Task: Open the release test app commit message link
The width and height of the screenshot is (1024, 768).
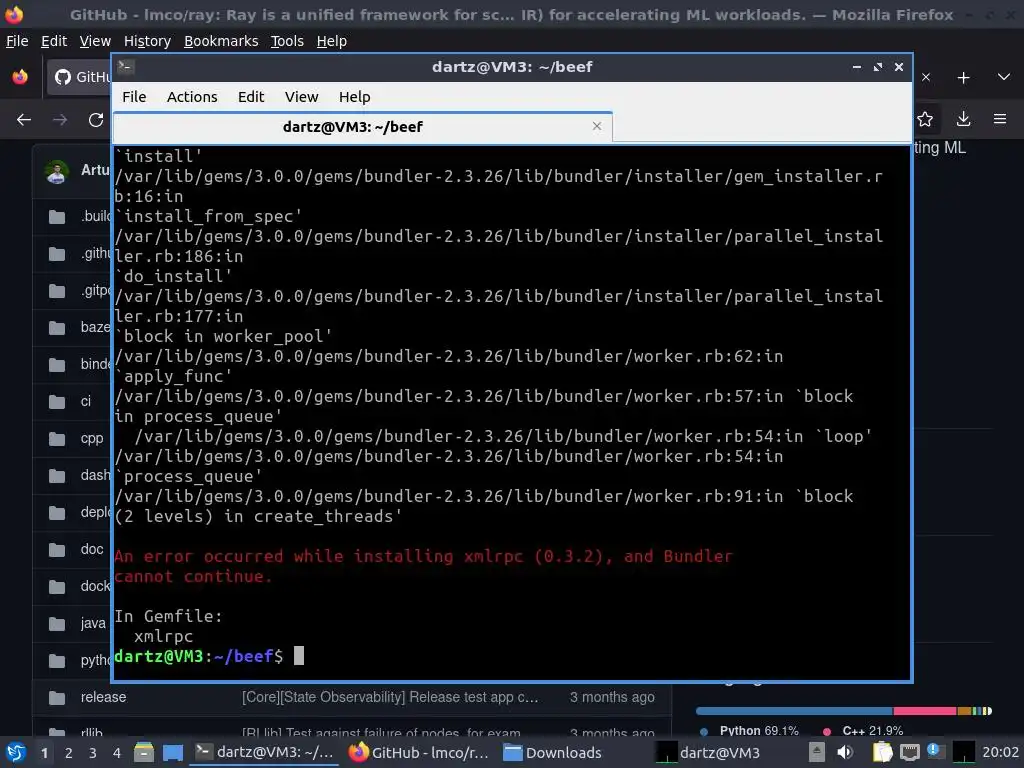Action: [390, 697]
